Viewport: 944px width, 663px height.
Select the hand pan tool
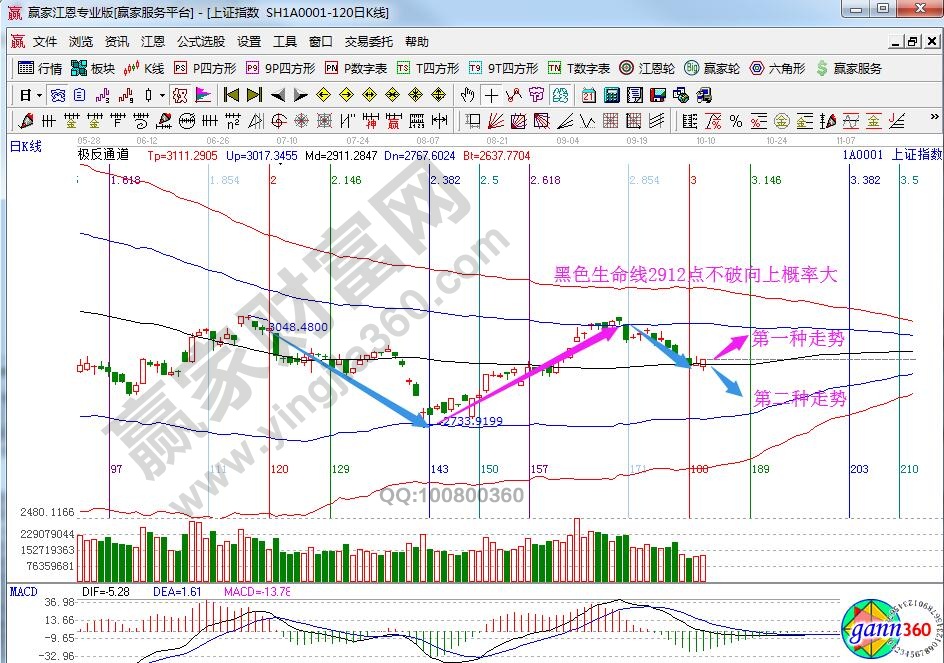click(467, 95)
